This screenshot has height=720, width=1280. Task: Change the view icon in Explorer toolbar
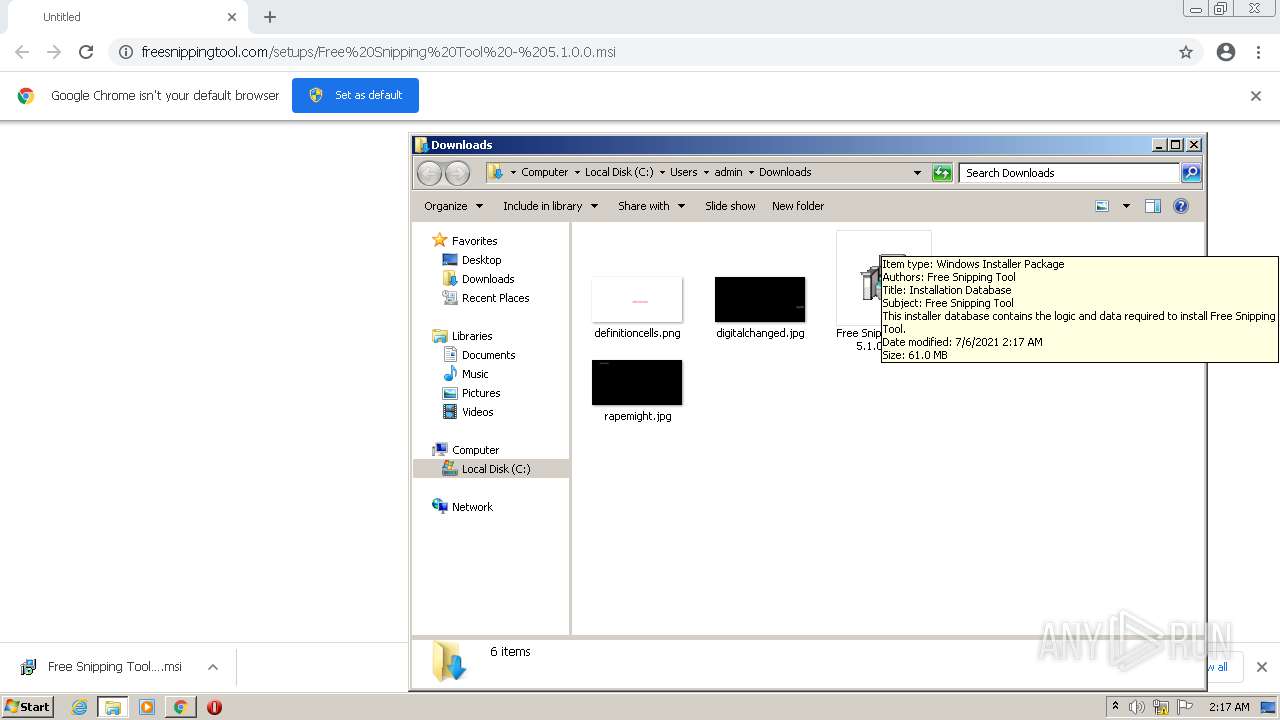point(1102,206)
